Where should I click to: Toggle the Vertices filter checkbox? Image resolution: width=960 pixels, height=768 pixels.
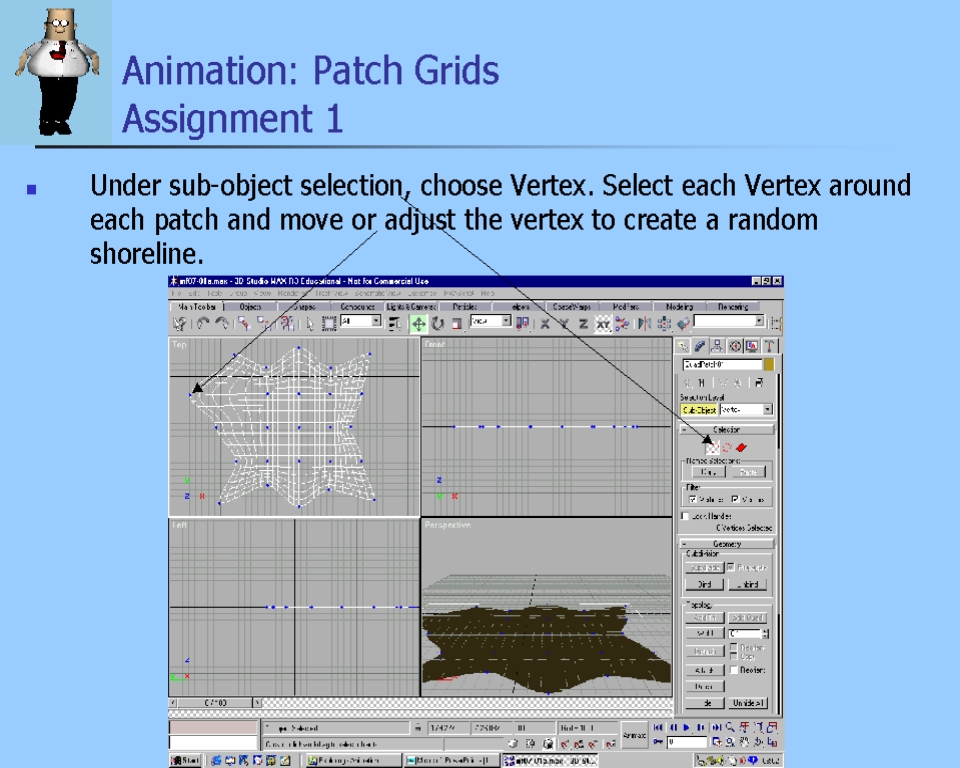pyautogui.click(x=693, y=499)
